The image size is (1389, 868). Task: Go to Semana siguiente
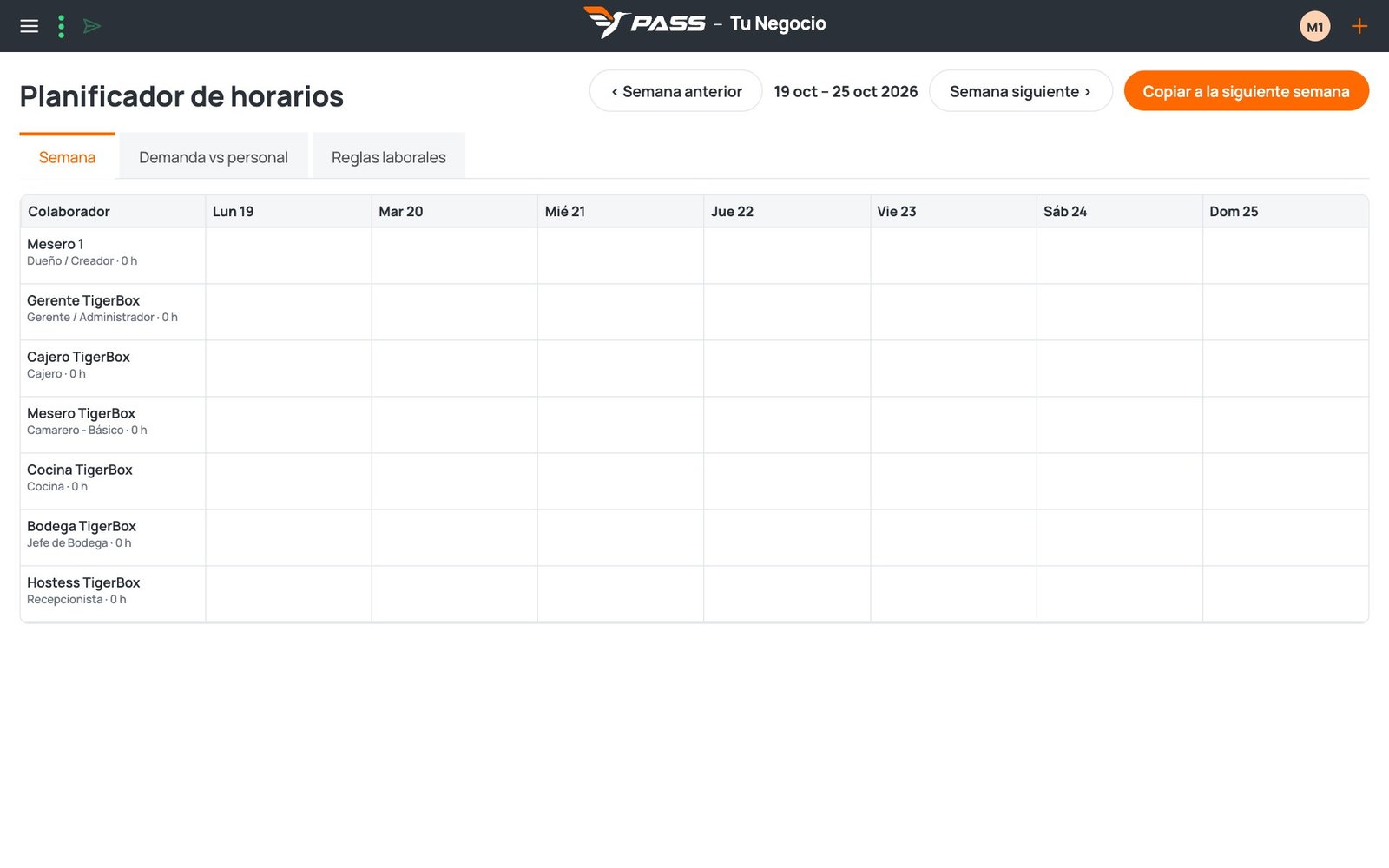tap(1020, 91)
